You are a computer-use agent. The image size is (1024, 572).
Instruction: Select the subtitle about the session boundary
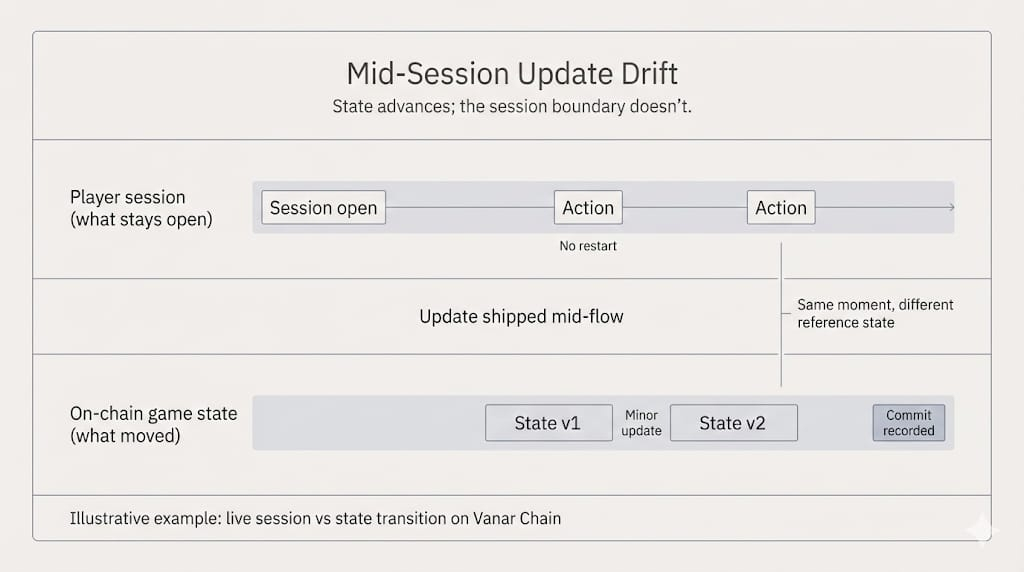click(512, 106)
